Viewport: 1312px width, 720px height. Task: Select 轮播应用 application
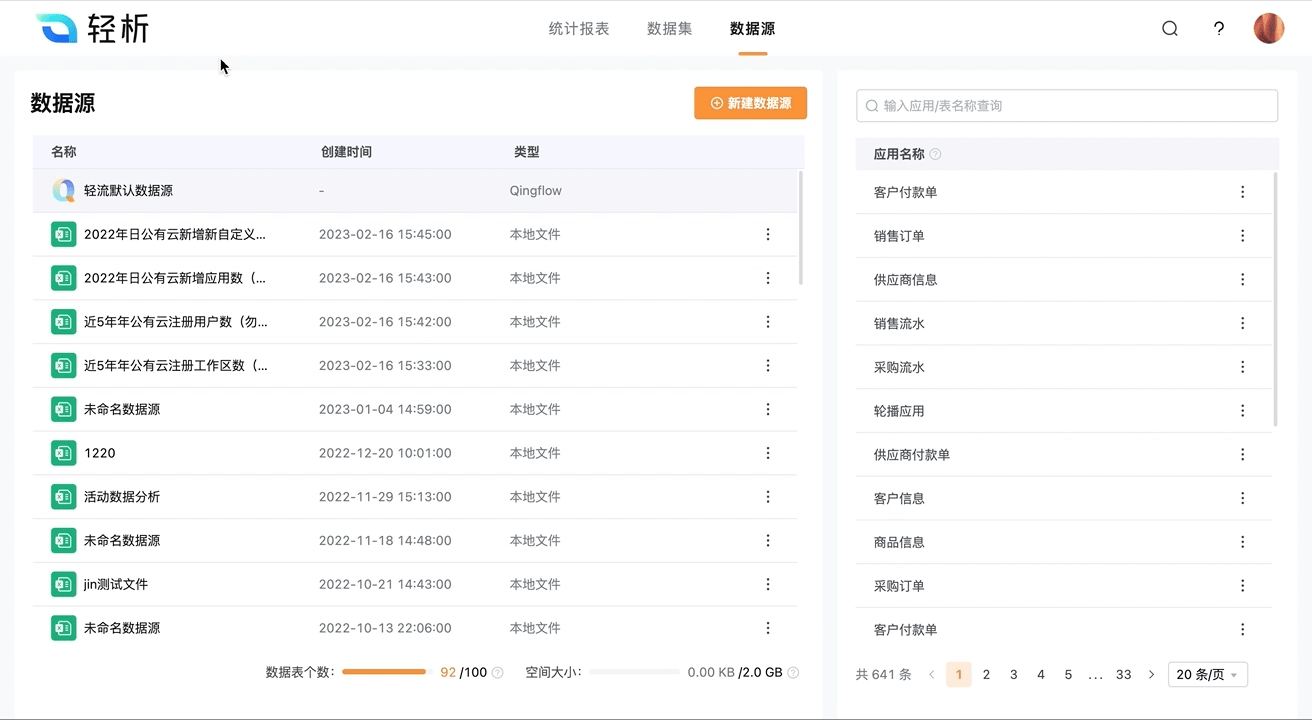point(899,411)
